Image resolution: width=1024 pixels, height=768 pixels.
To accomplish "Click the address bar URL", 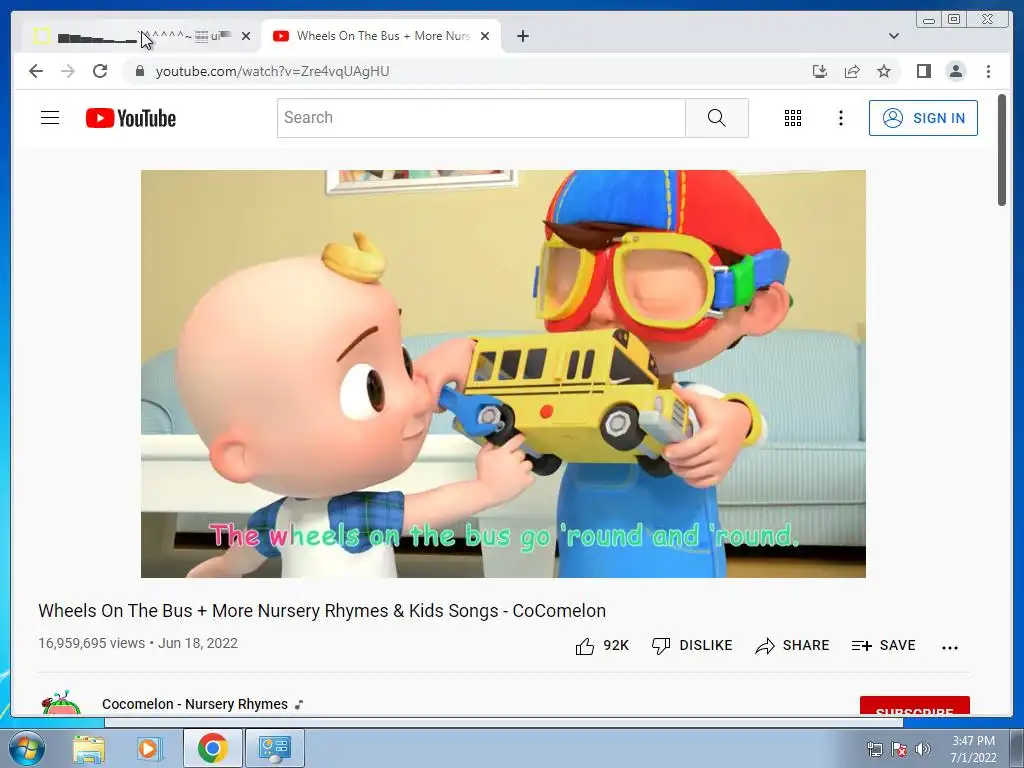I will coord(272,71).
